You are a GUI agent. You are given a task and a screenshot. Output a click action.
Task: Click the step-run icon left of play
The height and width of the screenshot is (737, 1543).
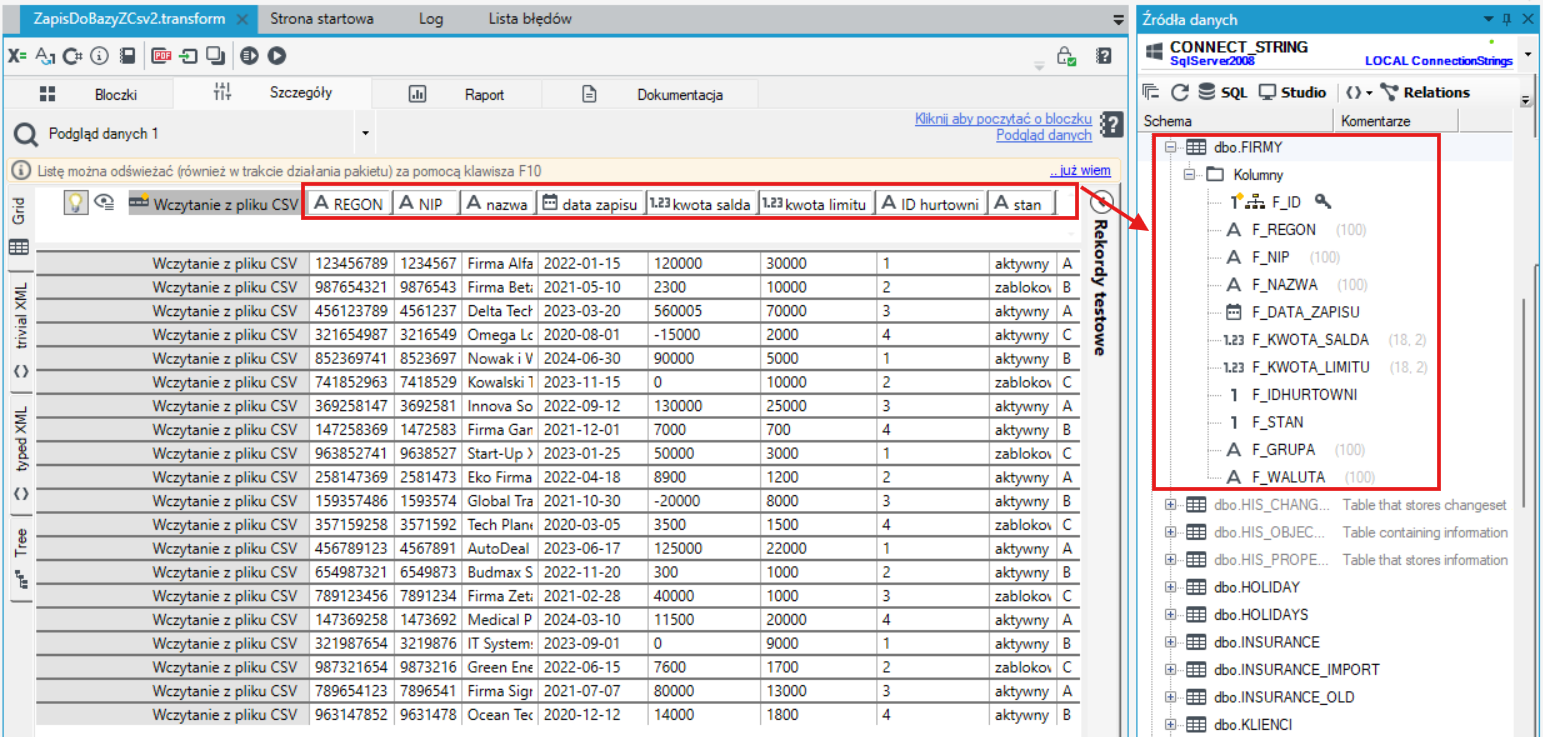coord(250,56)
